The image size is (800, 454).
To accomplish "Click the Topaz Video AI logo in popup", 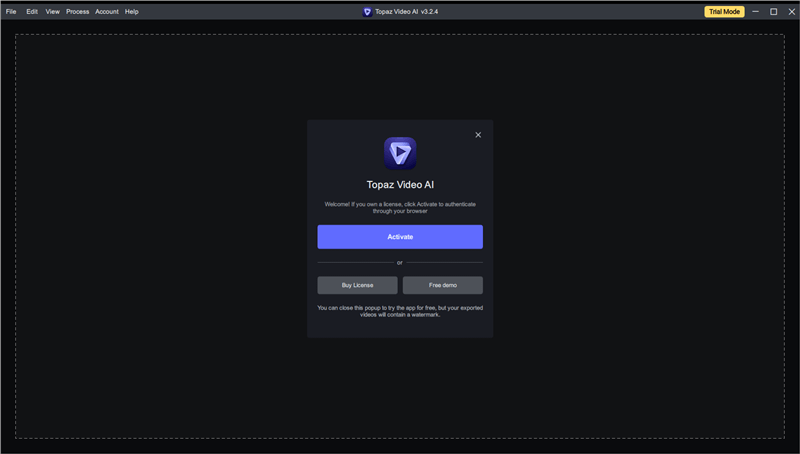I will (x=400, y=153).
